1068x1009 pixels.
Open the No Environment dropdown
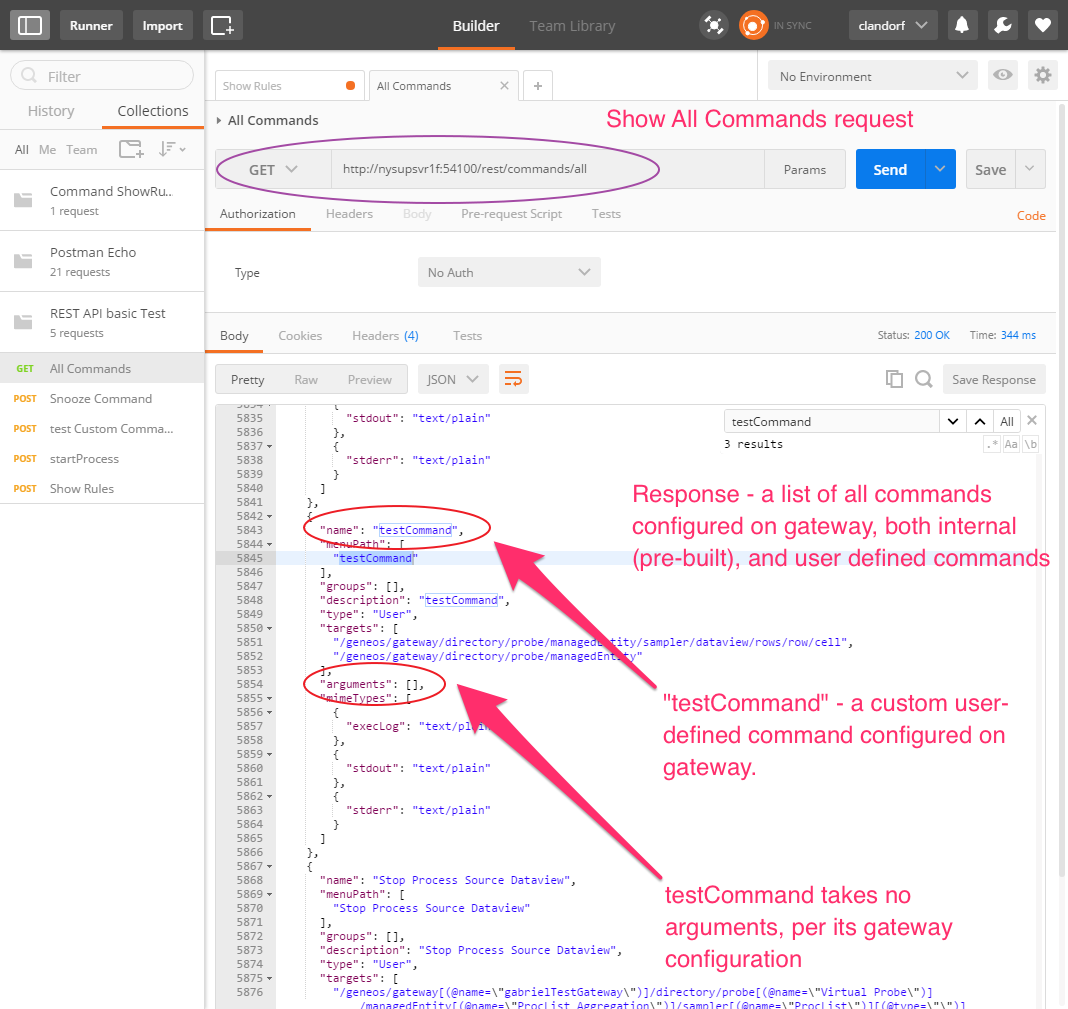point(872,76)
